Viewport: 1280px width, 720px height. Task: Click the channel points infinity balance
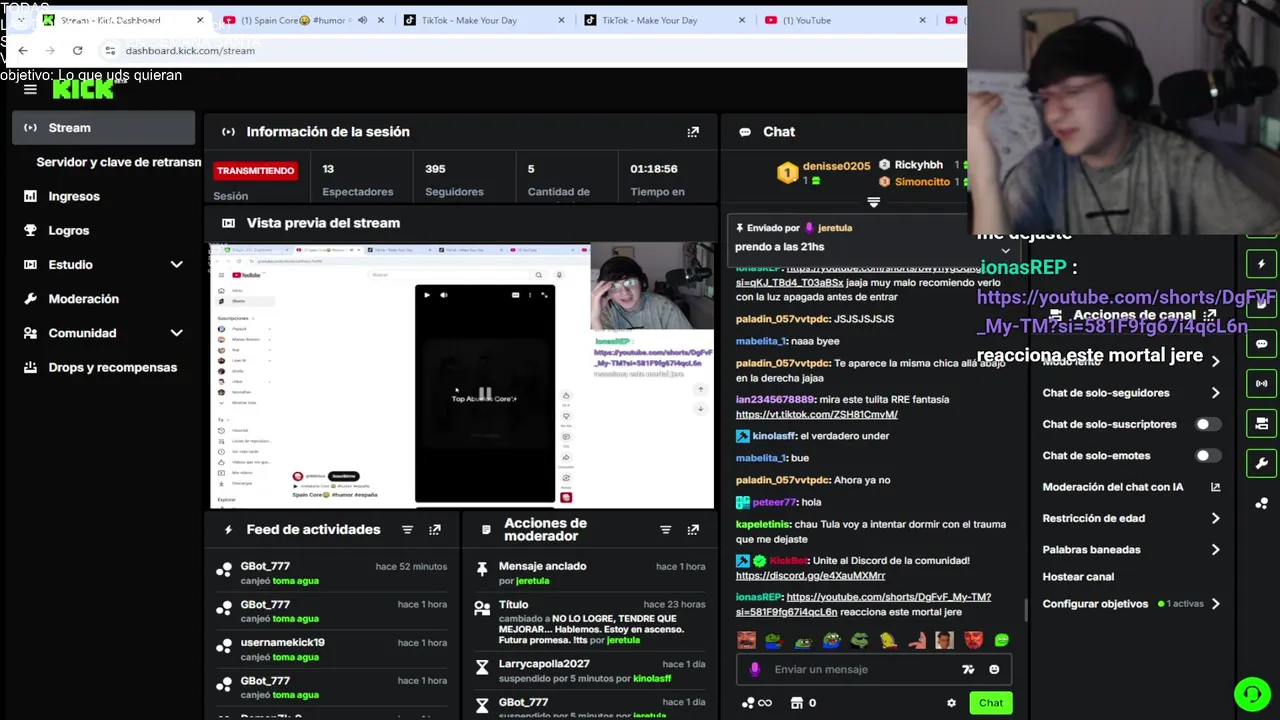[x=757, y=703]
